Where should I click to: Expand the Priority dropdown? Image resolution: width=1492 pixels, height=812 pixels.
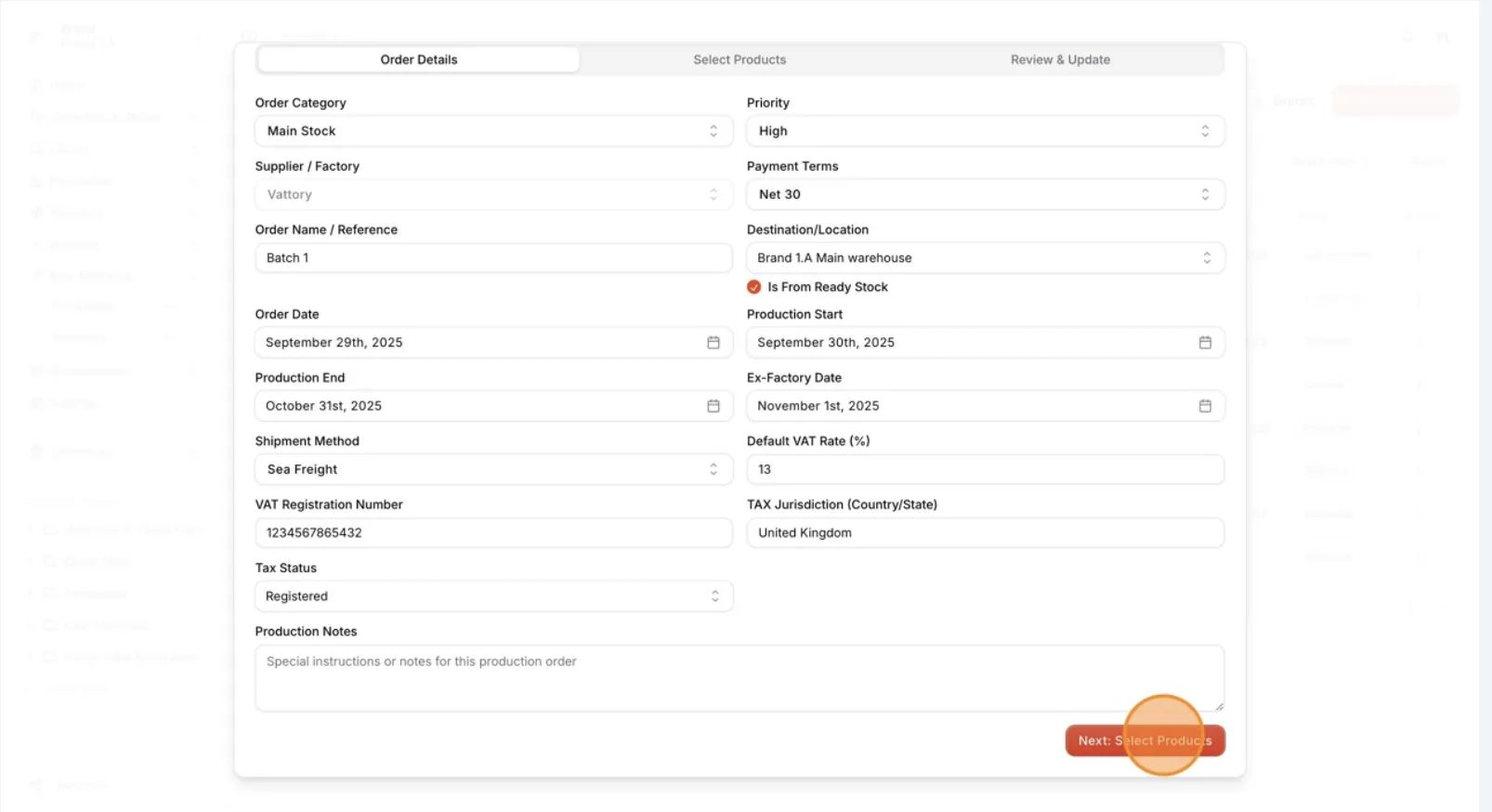click(986, 131)
